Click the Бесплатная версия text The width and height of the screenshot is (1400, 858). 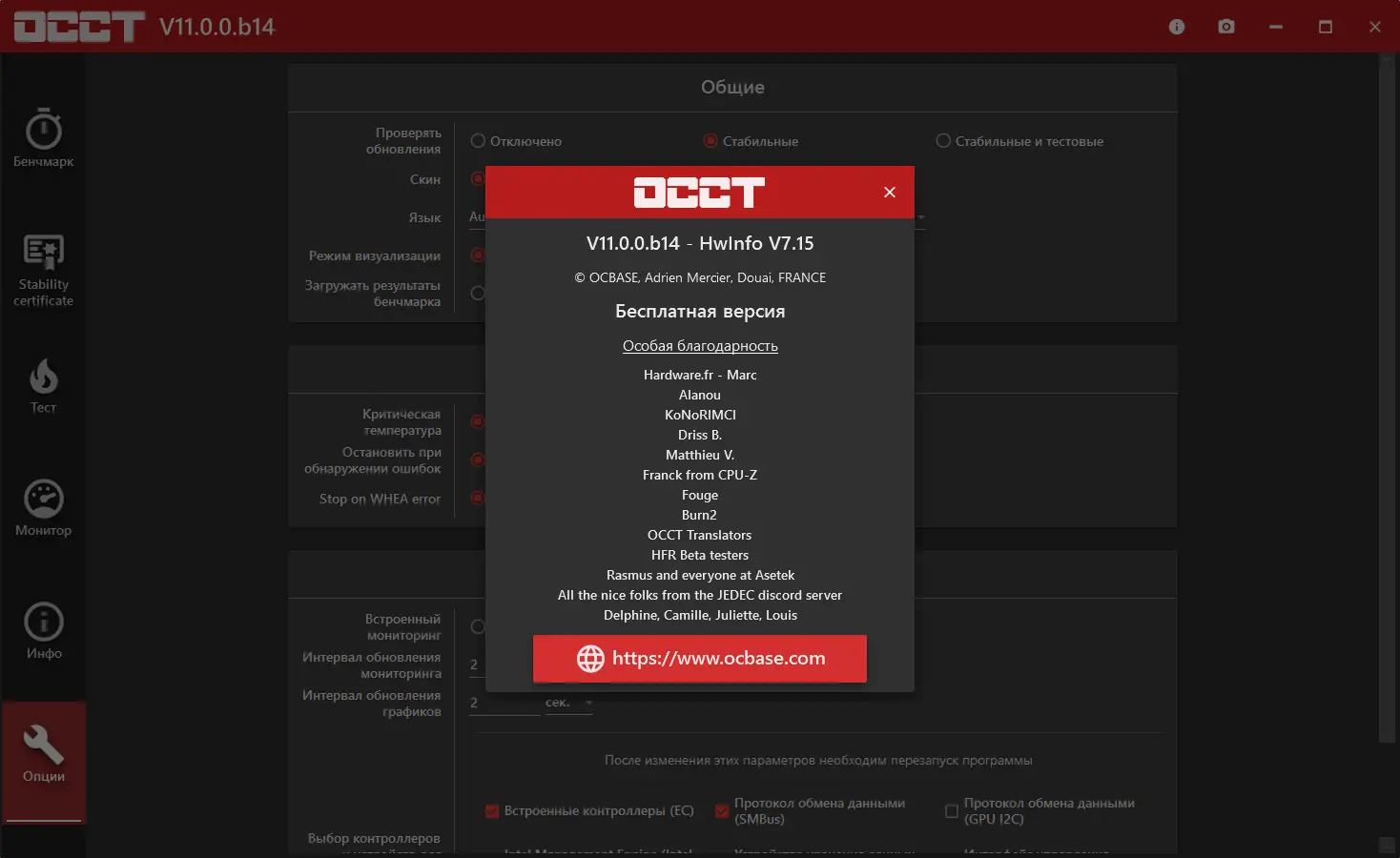click(x=700, y=312)
